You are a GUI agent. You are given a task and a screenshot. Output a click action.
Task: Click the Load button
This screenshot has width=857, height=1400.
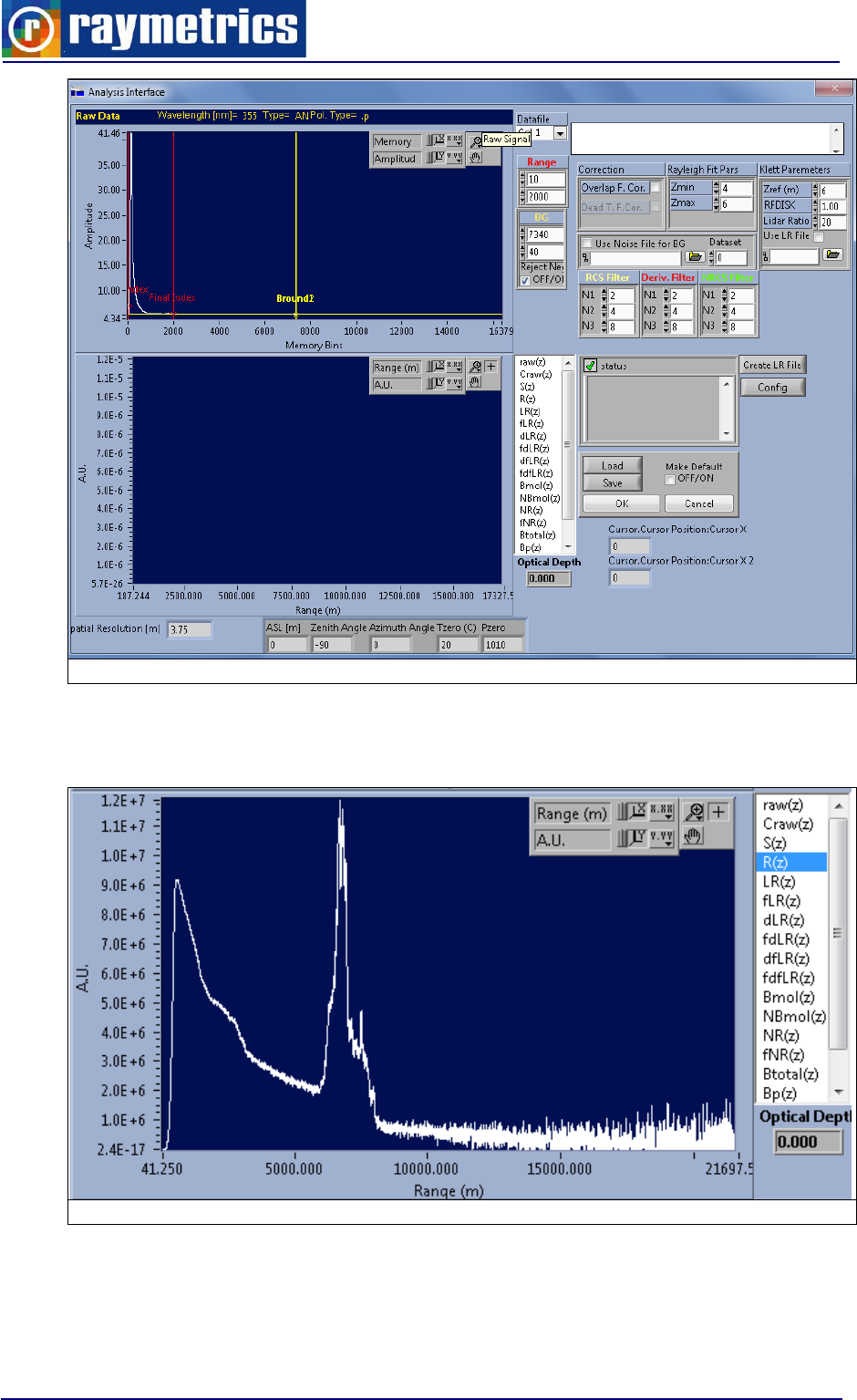click(613, 465)
